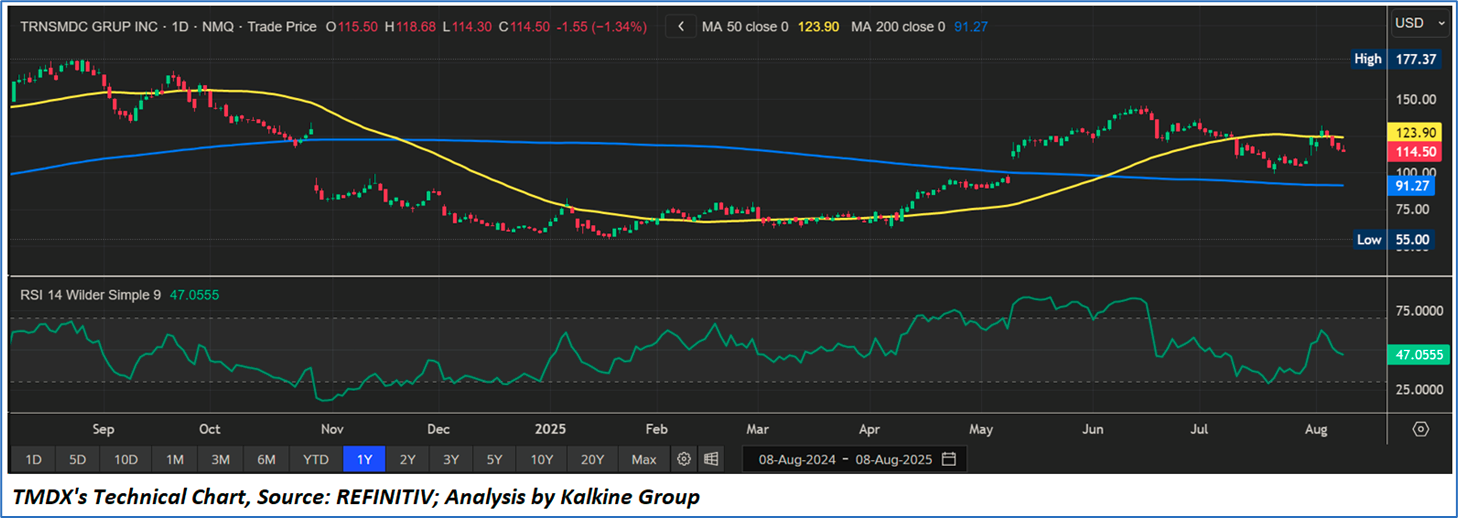The image size is (1458, 518).
Task: Select the 1D time range
Action: click(33, 459)
